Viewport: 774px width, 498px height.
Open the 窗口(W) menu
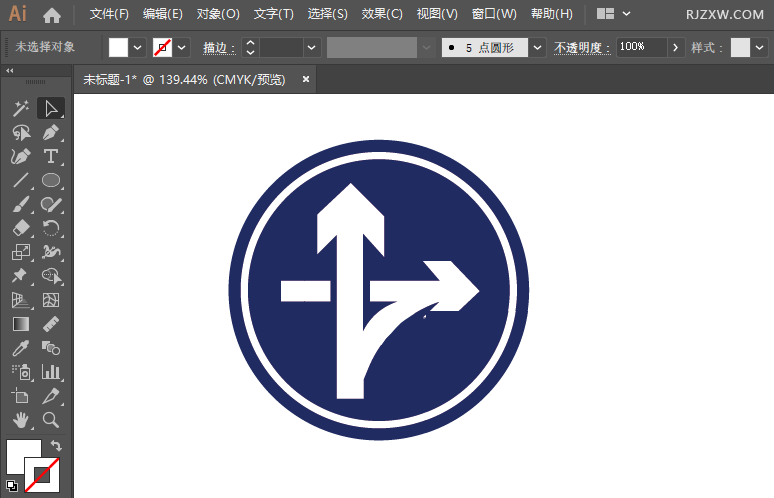click(x=494, y=14)
